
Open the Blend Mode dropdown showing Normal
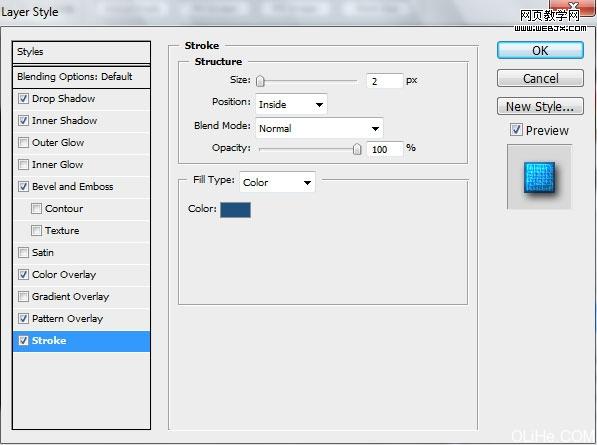pos(319,128)
